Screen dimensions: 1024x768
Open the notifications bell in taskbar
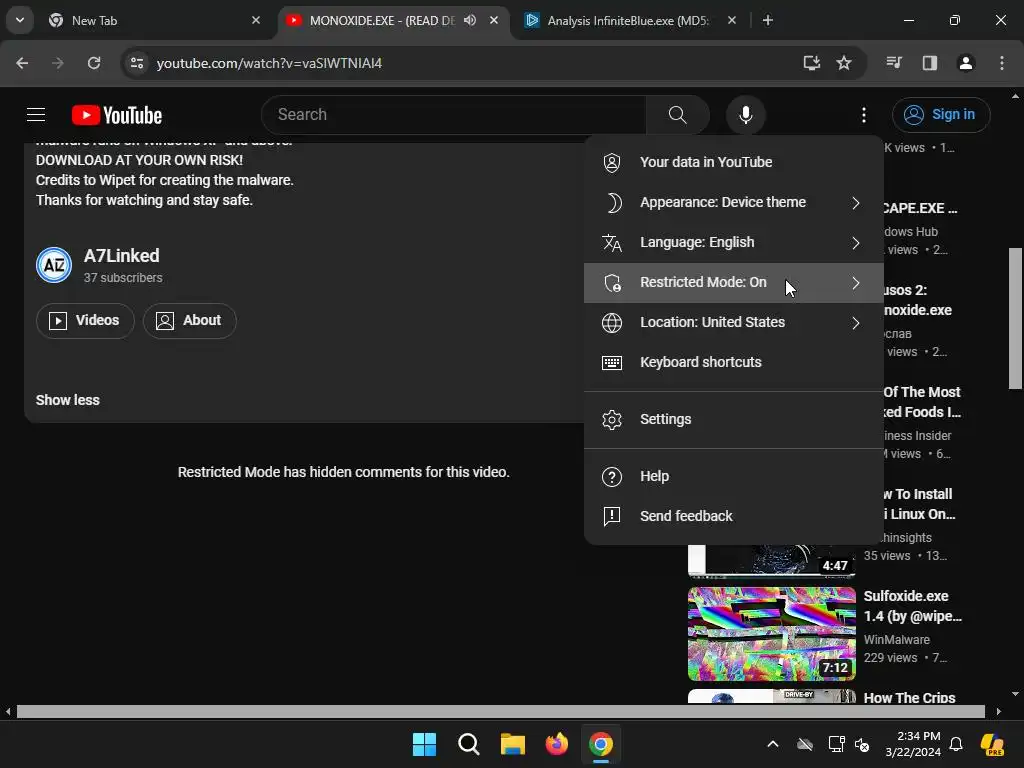956,744
